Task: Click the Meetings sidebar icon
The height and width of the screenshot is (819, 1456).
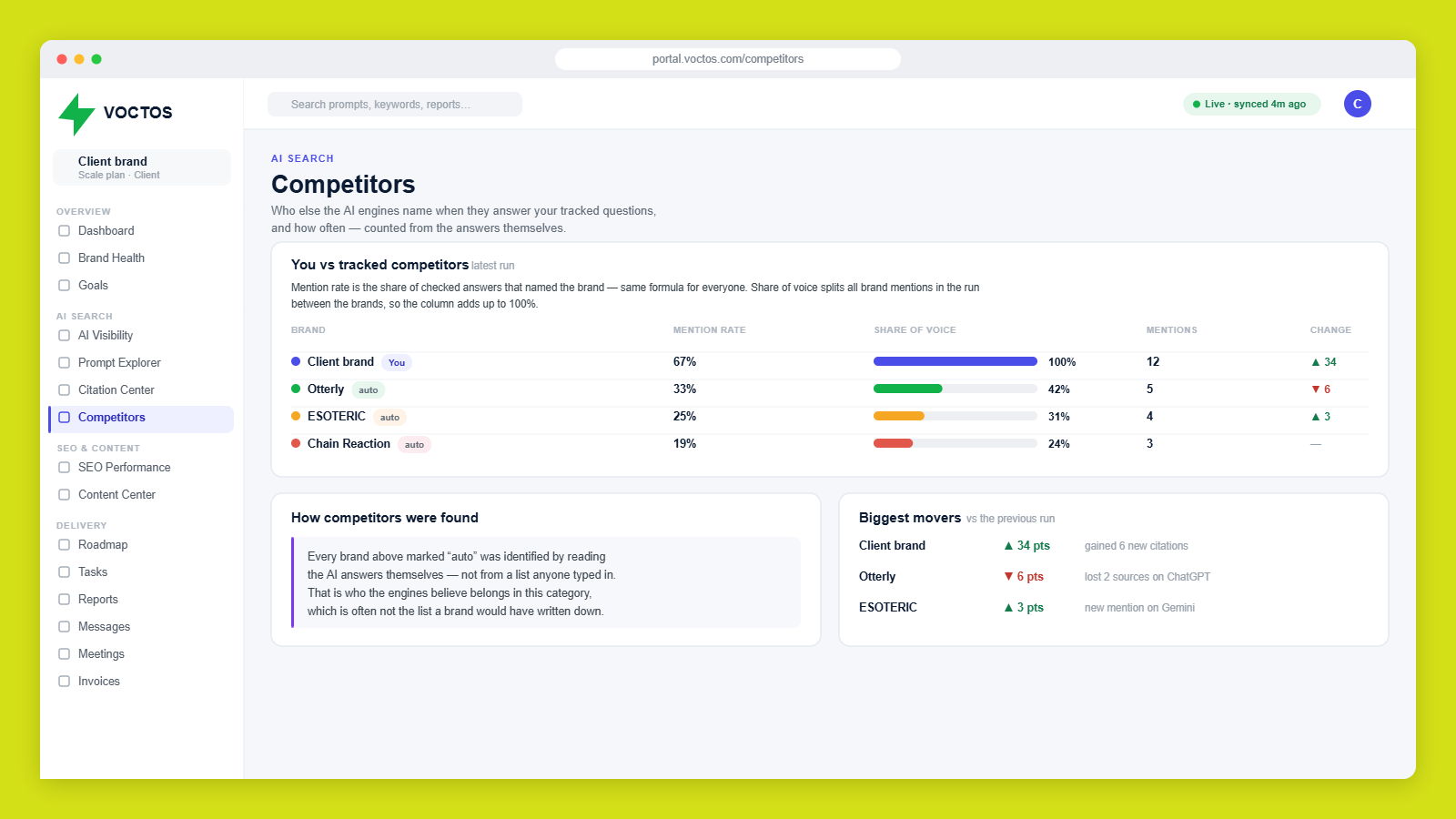Action: [x=64, y=654]
